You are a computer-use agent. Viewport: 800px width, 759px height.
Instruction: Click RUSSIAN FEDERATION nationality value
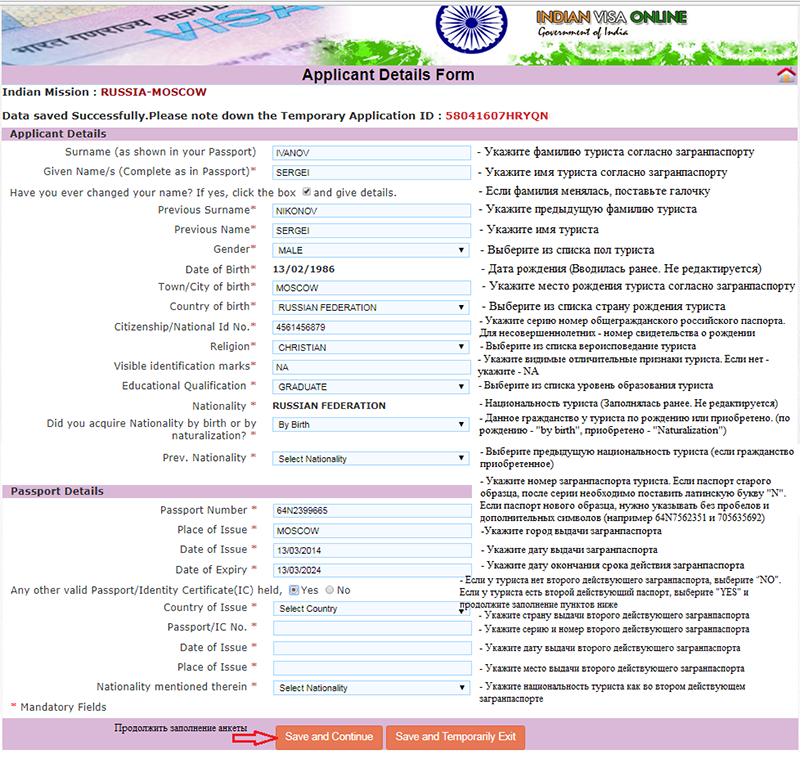[329, 406]
